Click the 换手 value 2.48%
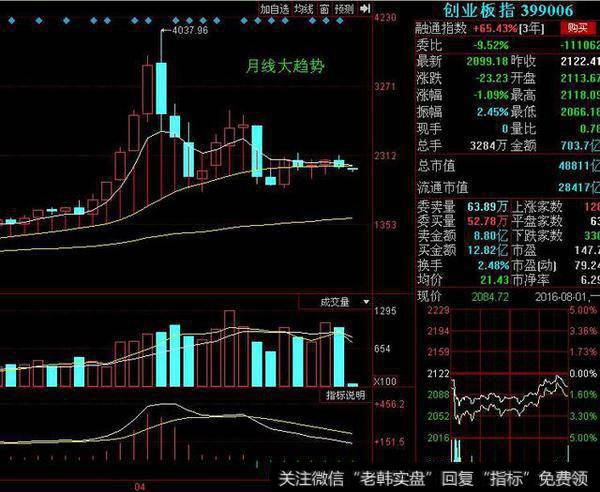 (x=493, y=265)
